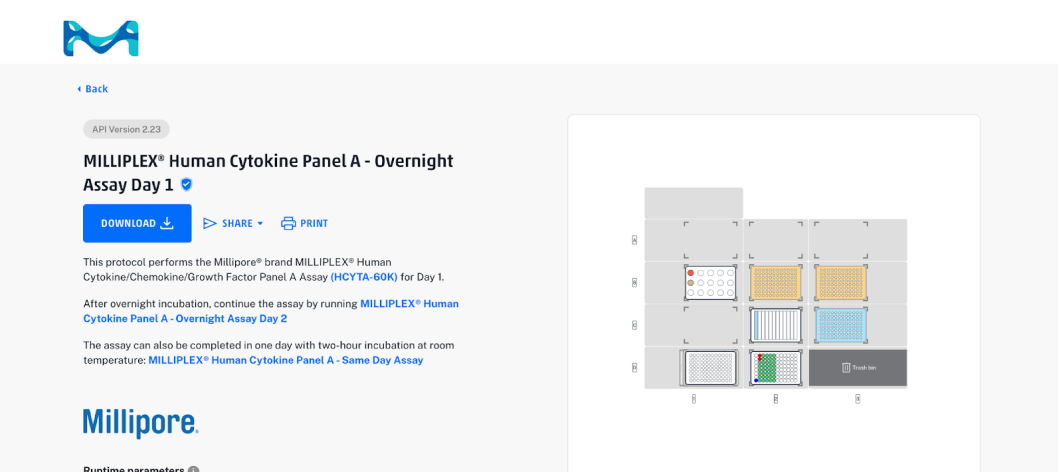This screenshot has height=472, width=1058.
Task: Click the Merck M logo in header
Action: (101, 38)
